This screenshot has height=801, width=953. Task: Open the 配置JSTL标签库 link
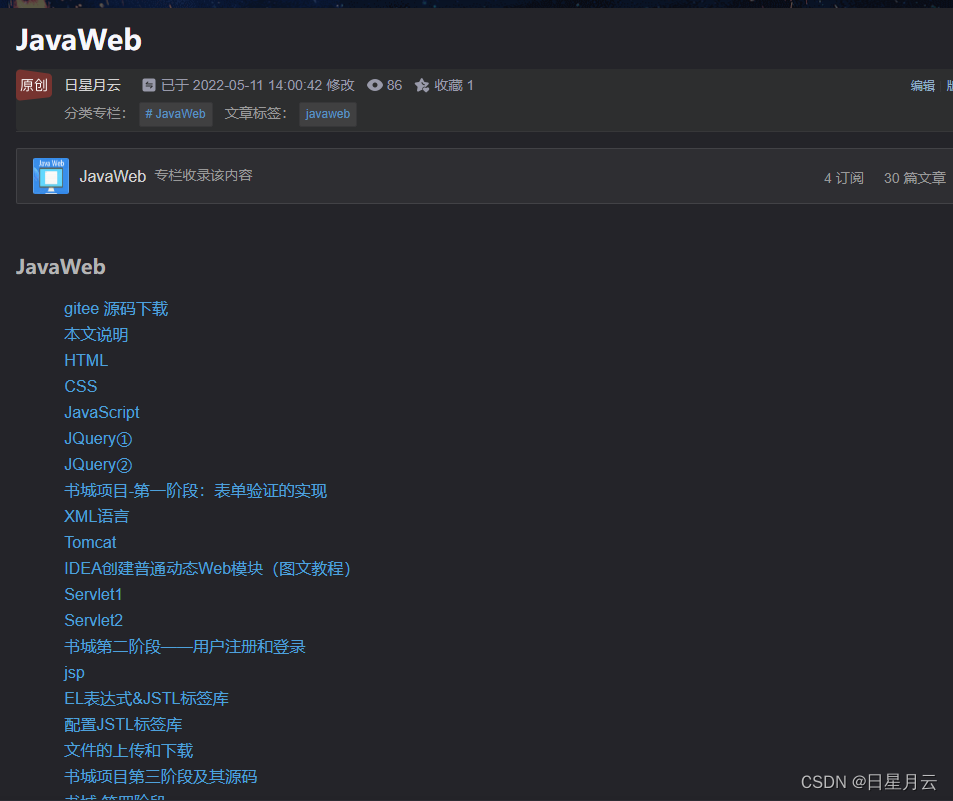[123, 725]
